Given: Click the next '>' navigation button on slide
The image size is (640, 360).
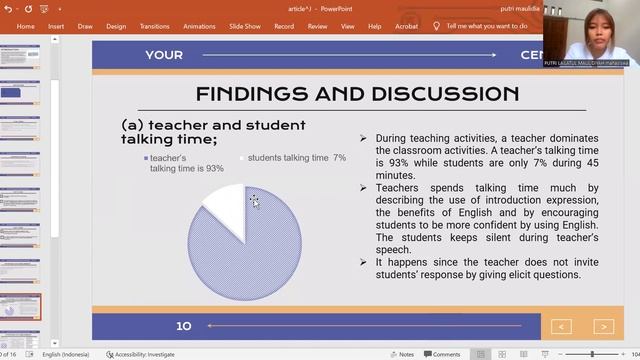Looking at the screenshot, I should click(604, 327).
